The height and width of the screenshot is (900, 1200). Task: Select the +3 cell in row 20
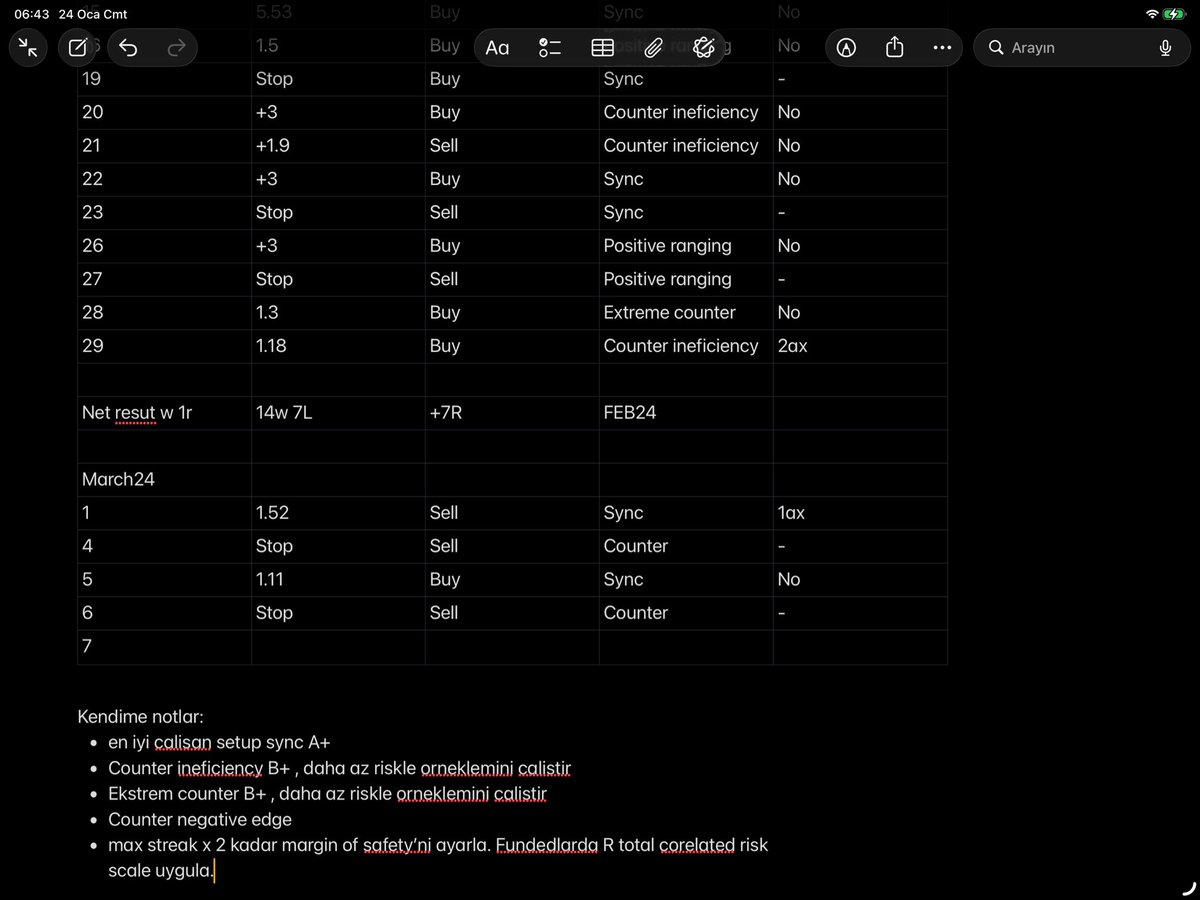[338, 112]
